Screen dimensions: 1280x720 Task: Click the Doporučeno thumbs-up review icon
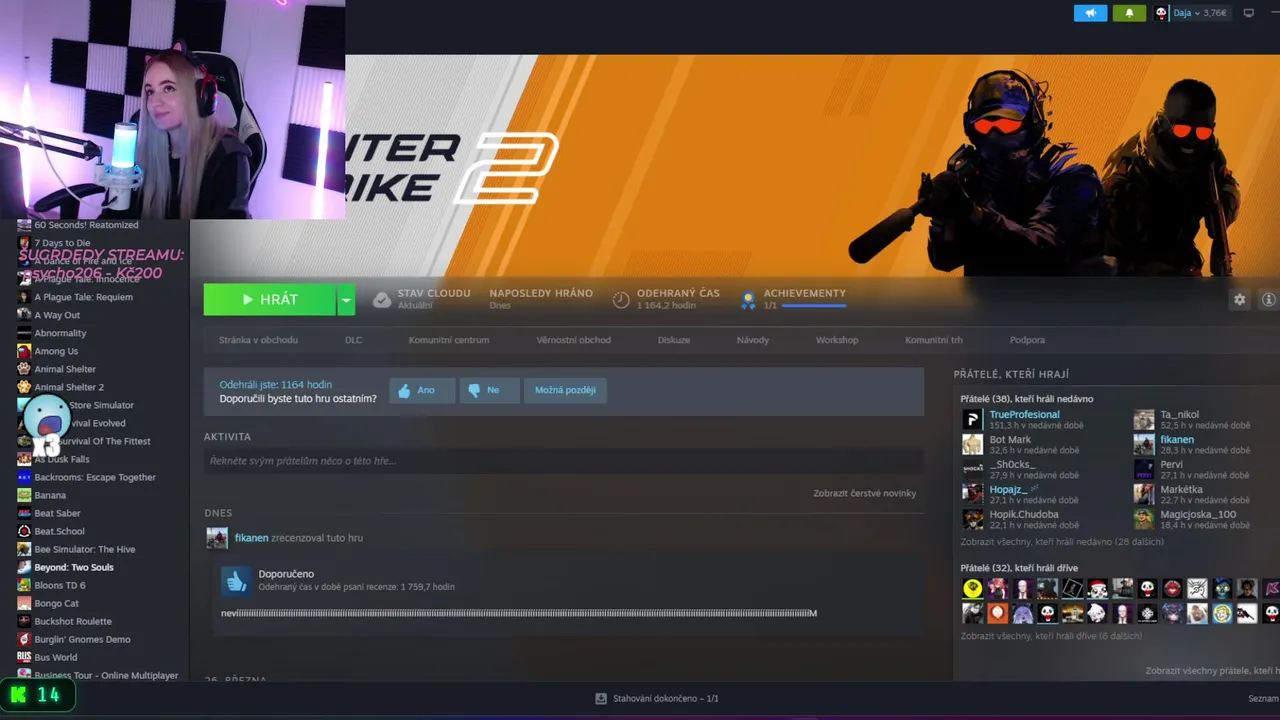pos(236,580)
